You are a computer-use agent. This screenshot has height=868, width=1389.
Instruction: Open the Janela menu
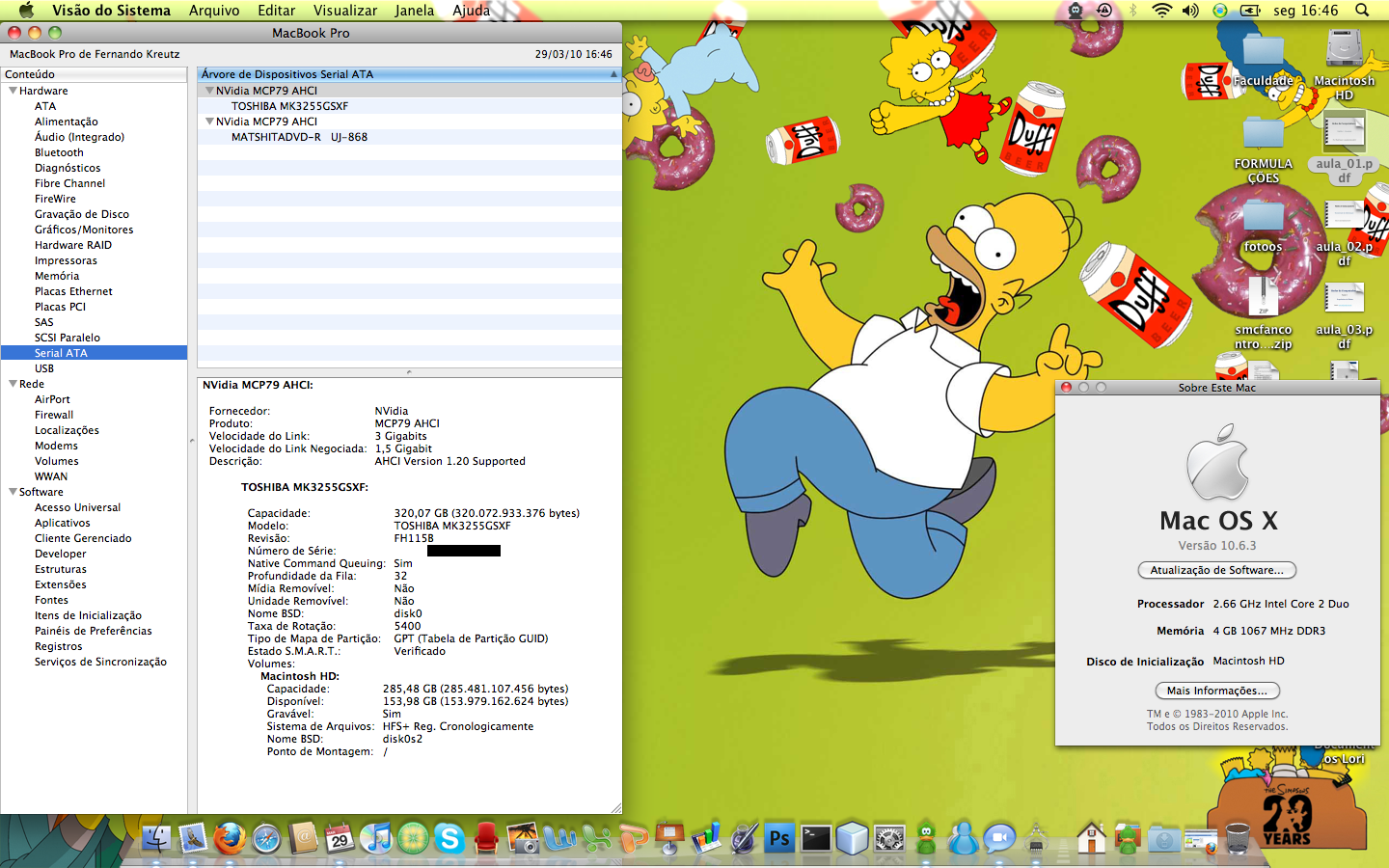[x=415, y=11]
